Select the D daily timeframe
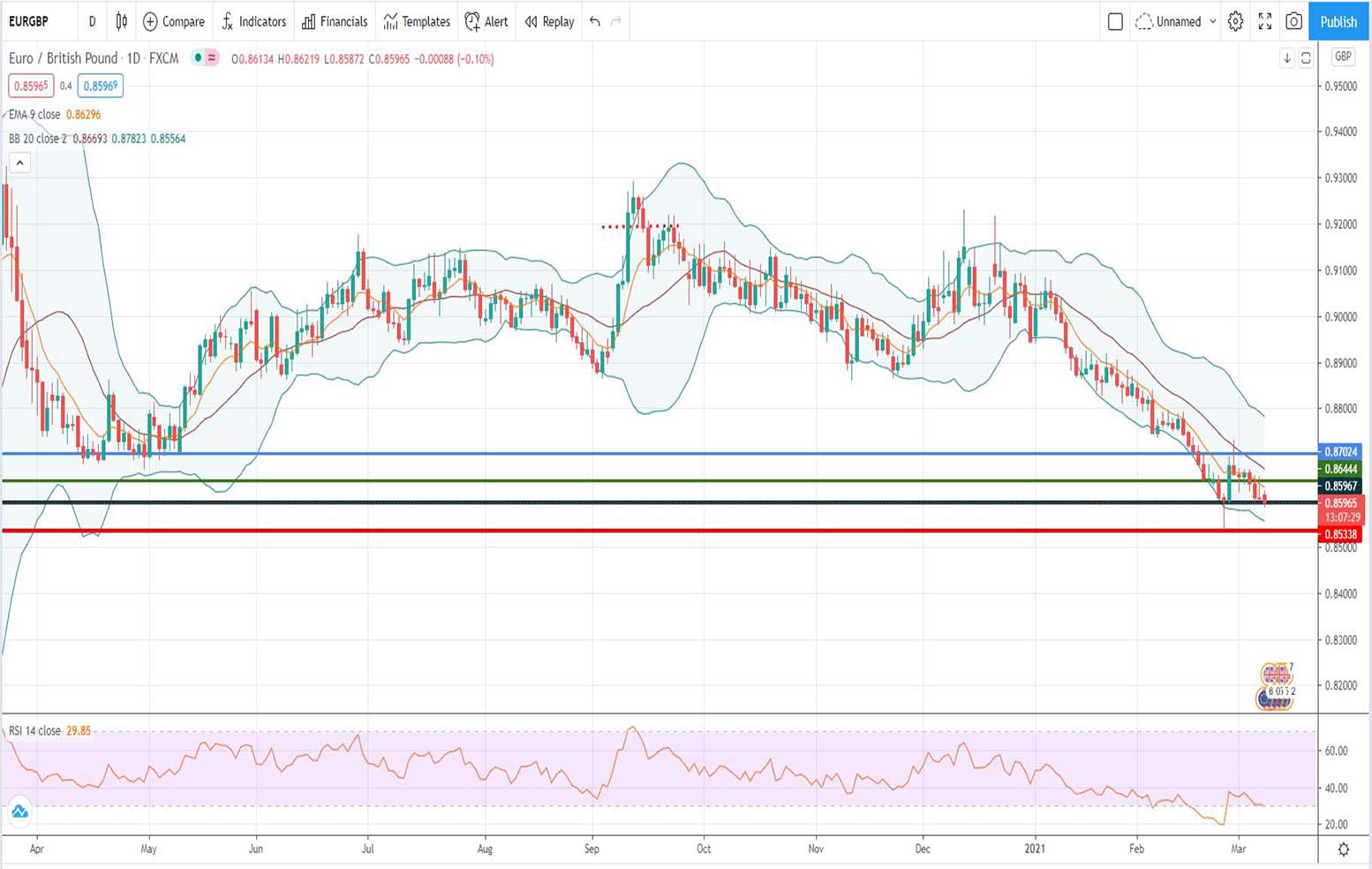Screen dimensions: 1372x869 tap(92, 22)
